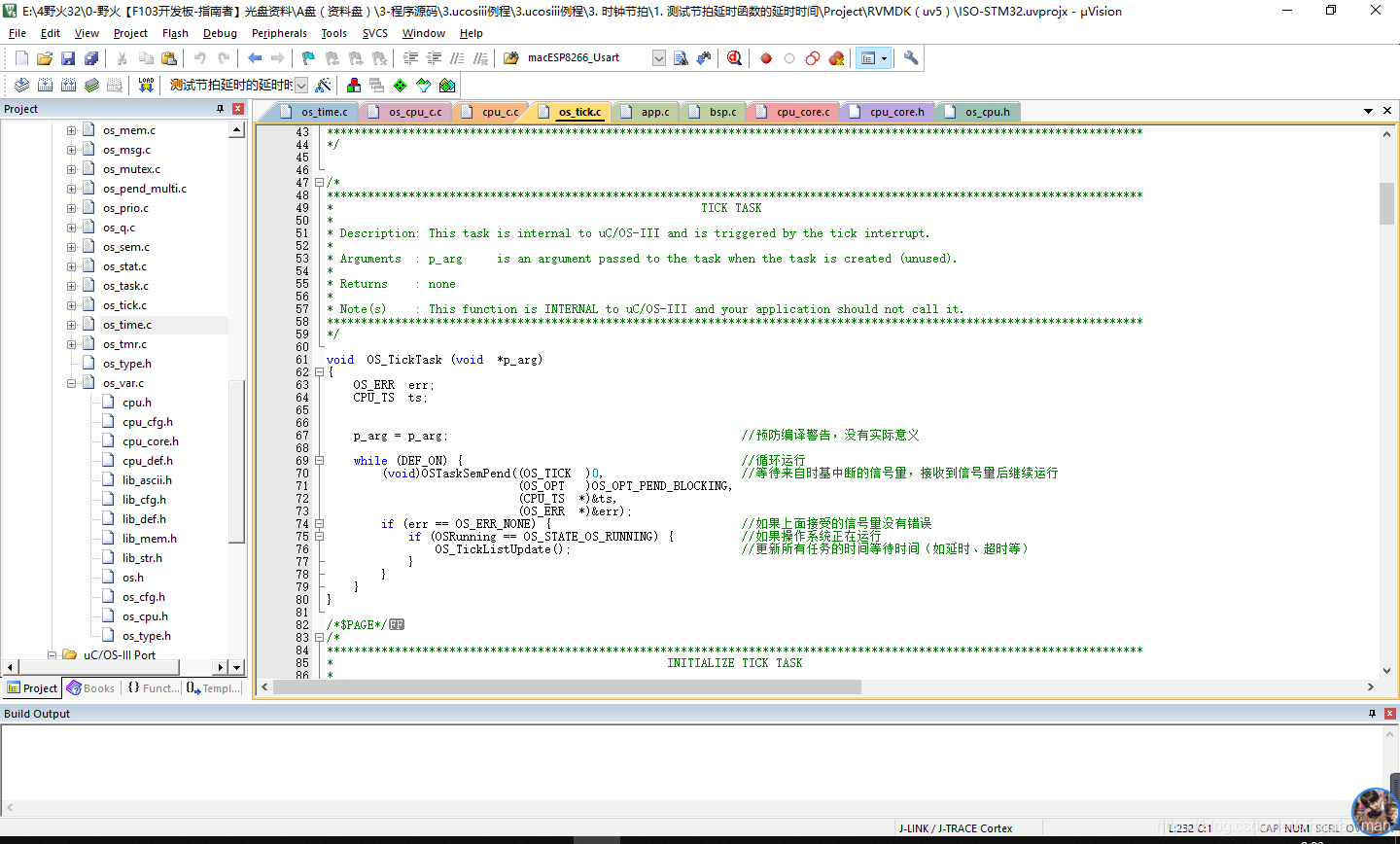Open Options for Target with the magic wand icon
Screen dimensions: 1400x844
coord(324,86)
